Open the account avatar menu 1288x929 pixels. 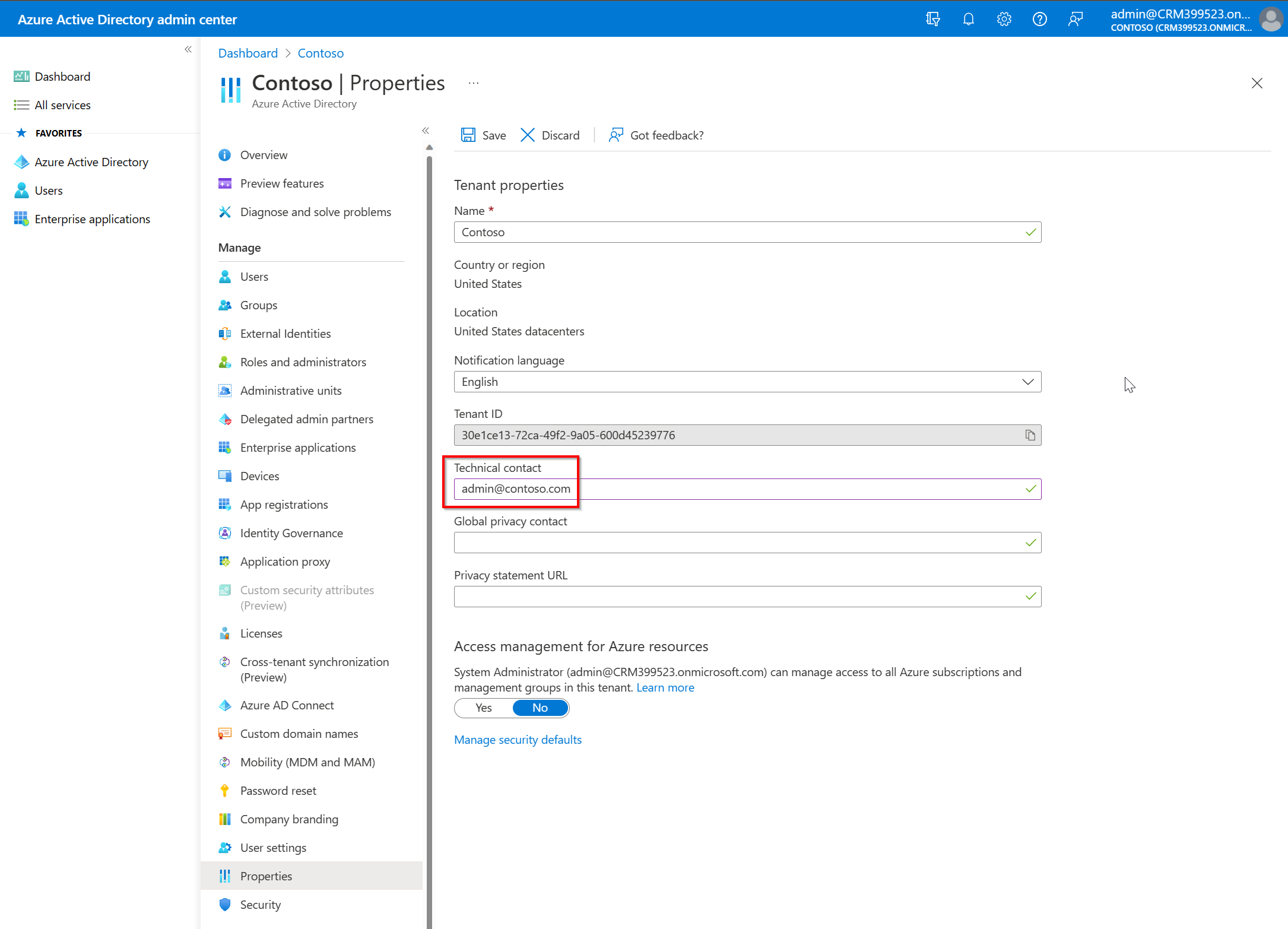[x=1270, y=19]
